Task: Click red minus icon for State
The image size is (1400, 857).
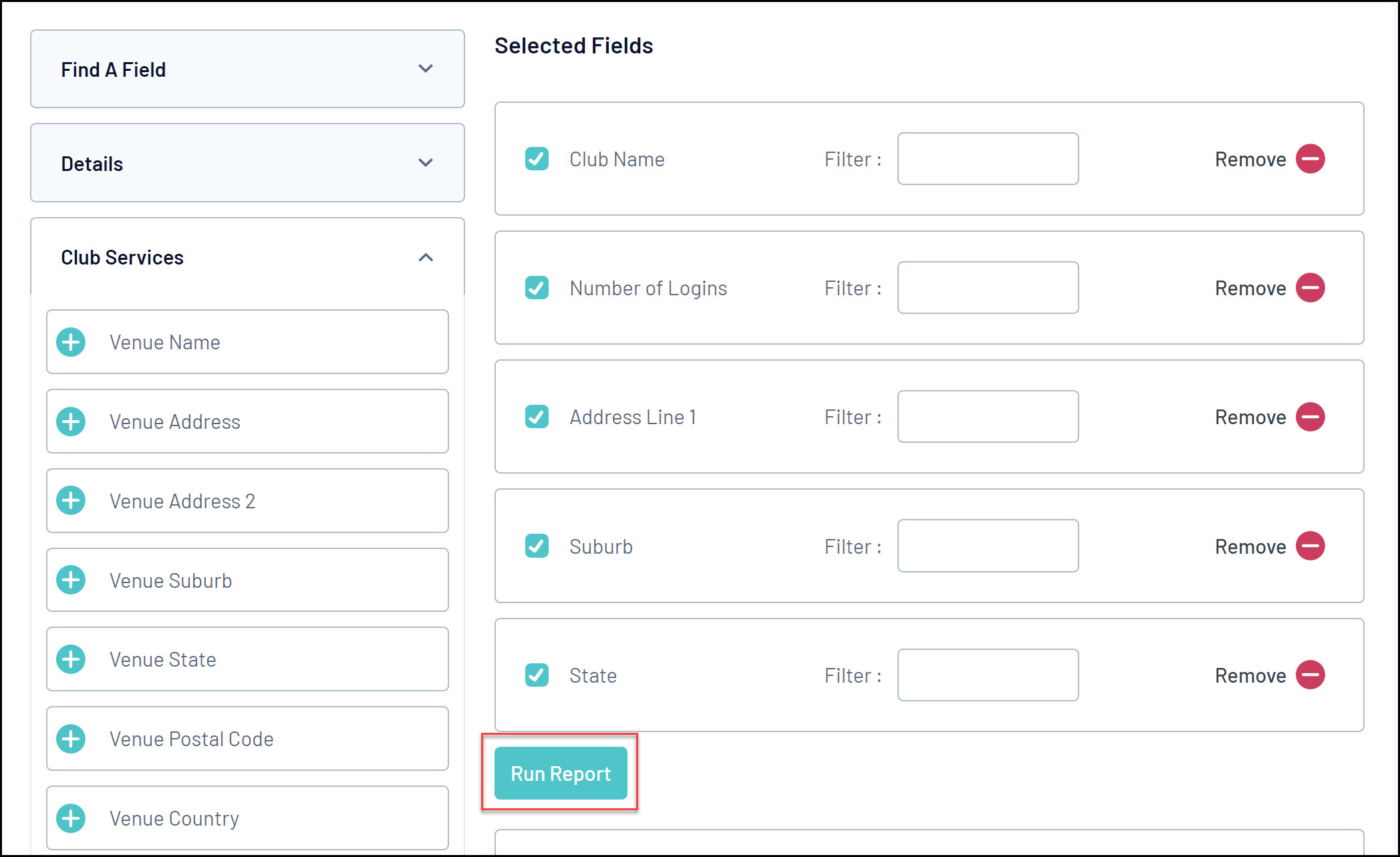Action: click(1310, 675)
